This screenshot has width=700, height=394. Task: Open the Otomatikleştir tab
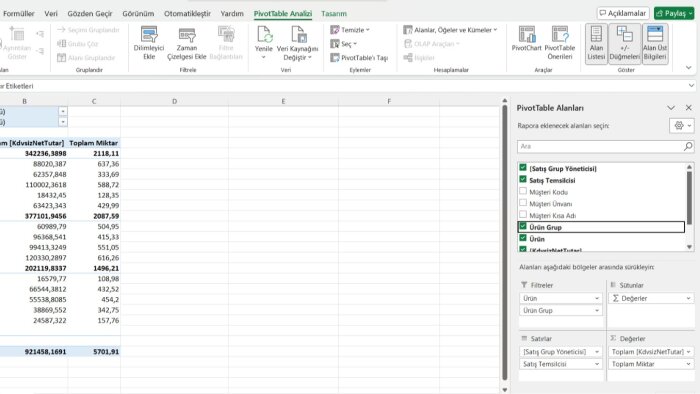tap(187, 13)
